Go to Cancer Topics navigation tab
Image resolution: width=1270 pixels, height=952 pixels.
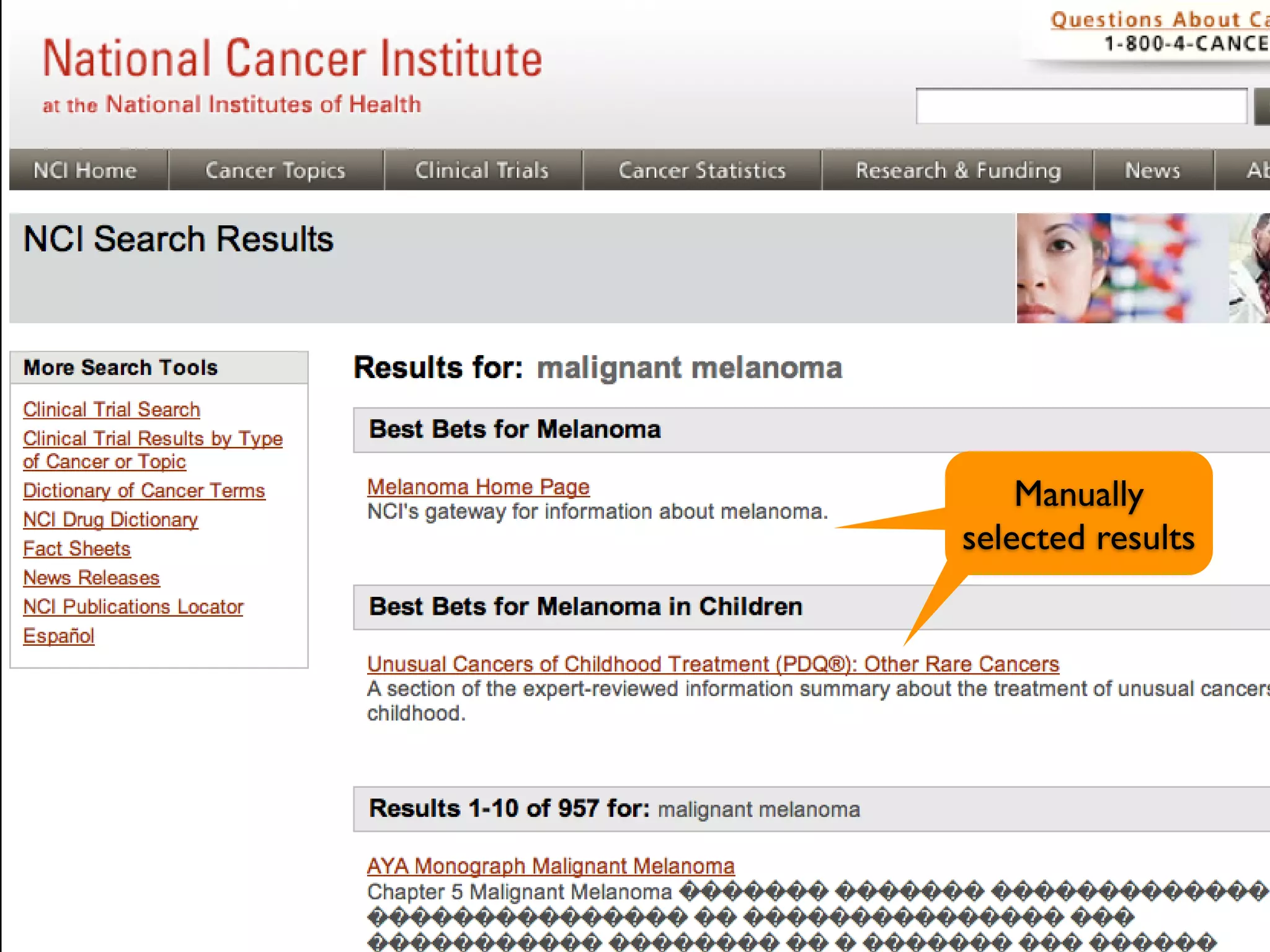pyautogui.click(x=275, y=170)
